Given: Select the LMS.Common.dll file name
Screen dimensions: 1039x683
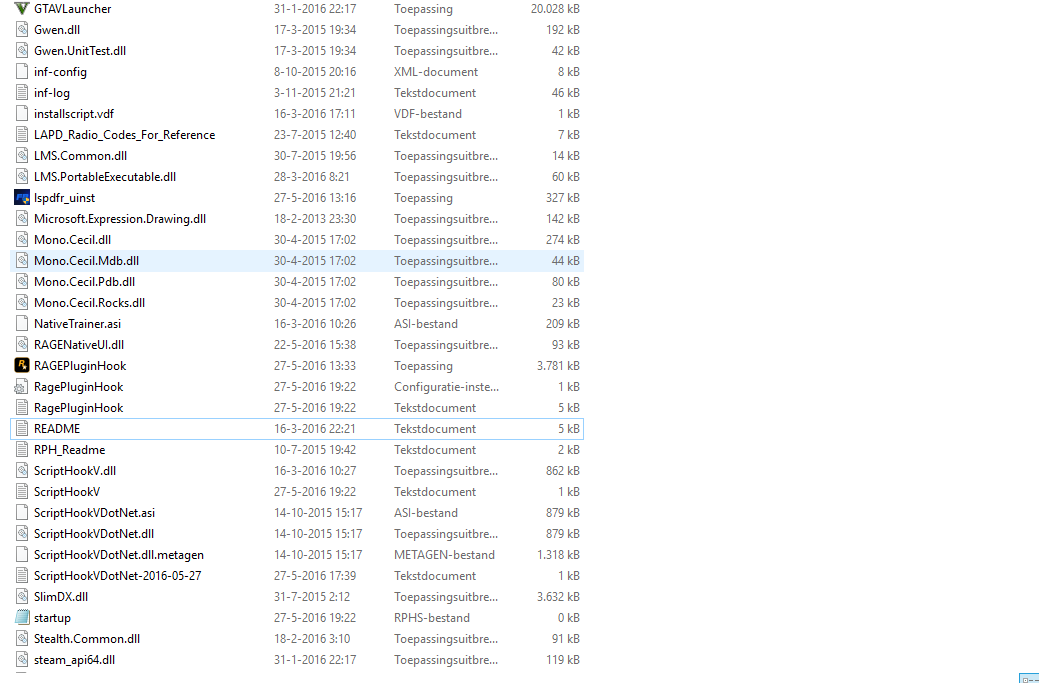Looking at the screenshot, I should [x=81, y=156].
